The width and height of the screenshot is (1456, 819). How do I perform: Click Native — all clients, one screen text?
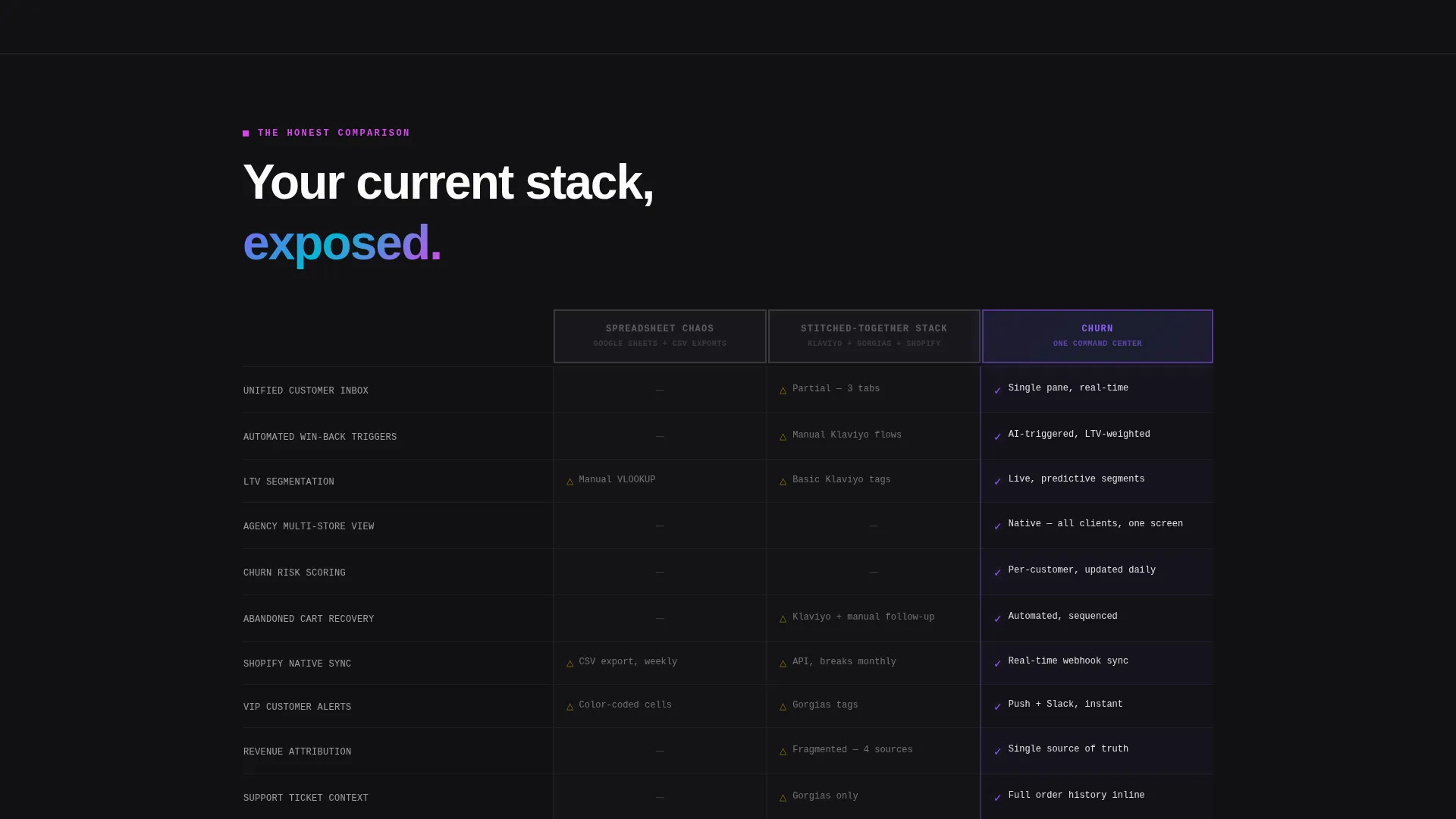[x=1095, y=524]
